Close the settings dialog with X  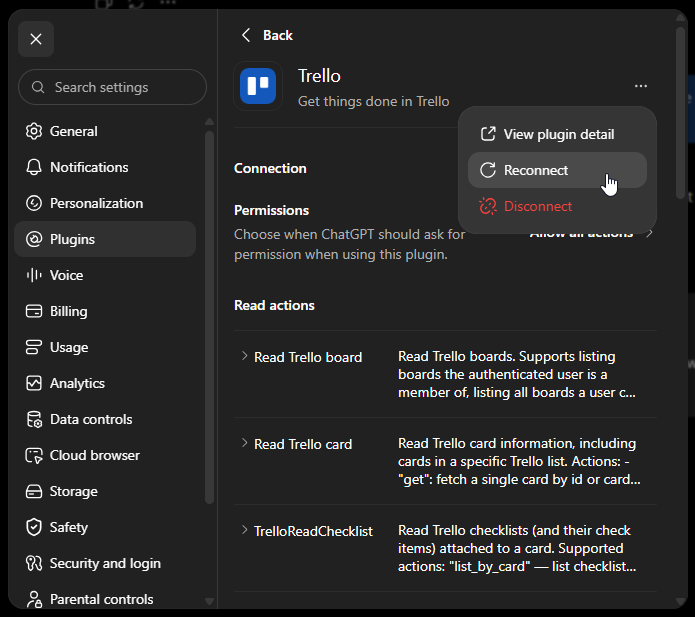coord(36,39)
